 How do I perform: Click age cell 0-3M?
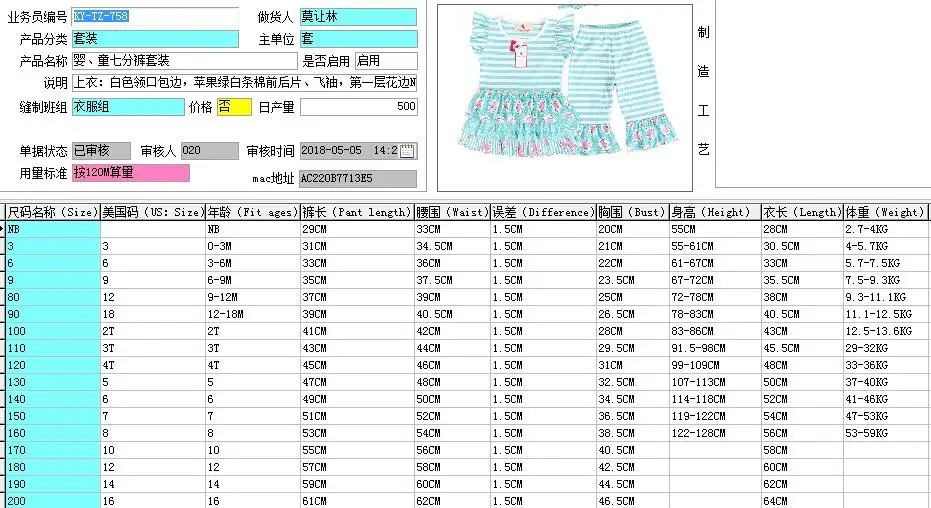[x=252, y=246]
